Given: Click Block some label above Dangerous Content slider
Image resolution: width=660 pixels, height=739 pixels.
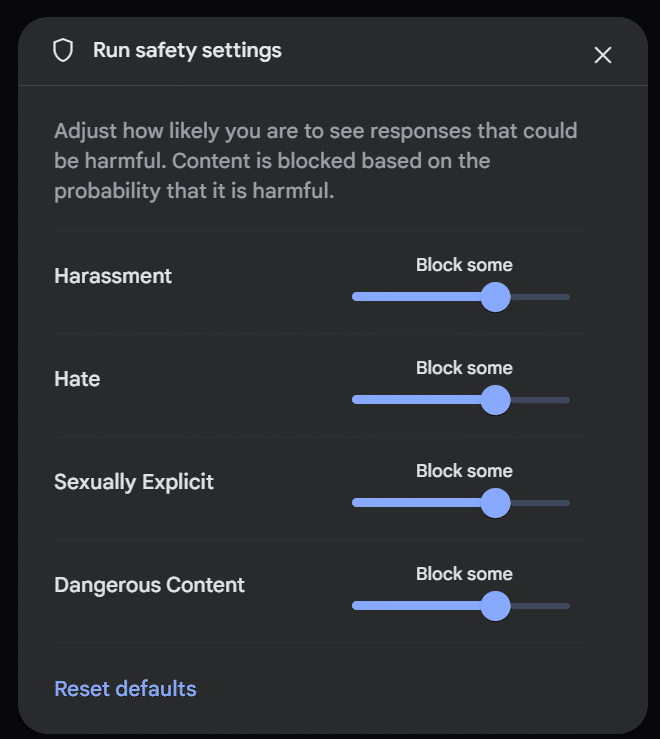Looking at the screenshot, I should coord(464,574).
